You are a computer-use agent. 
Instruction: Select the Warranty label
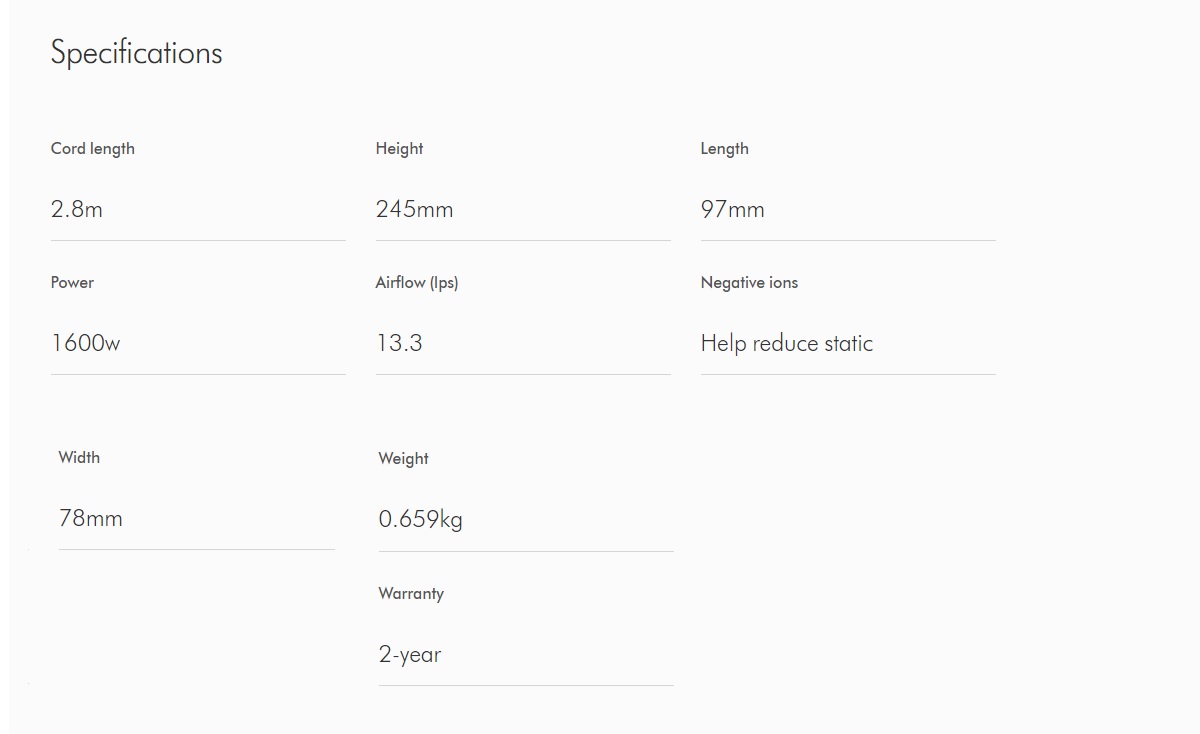click(411, 593)
